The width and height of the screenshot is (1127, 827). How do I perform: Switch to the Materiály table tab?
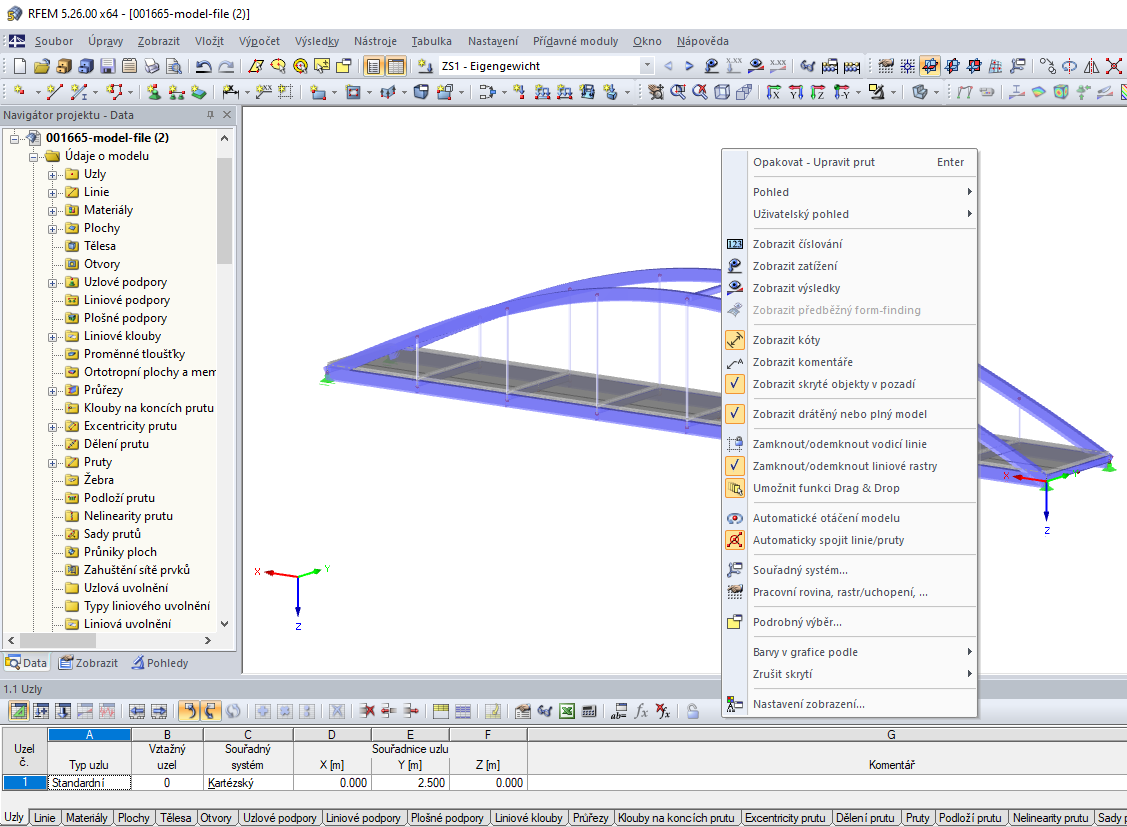(86, 818)
